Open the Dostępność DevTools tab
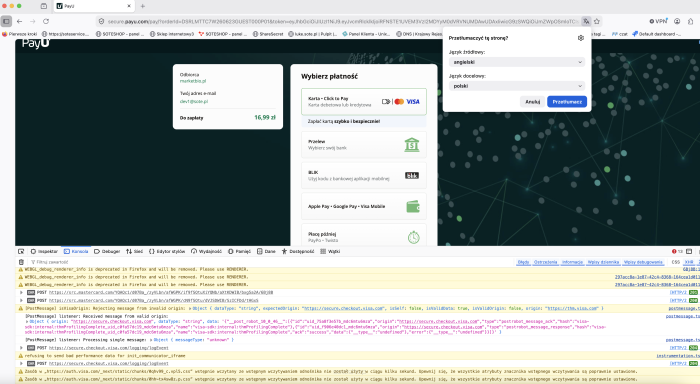The image size is (700, 384). (x=298, y=251)
